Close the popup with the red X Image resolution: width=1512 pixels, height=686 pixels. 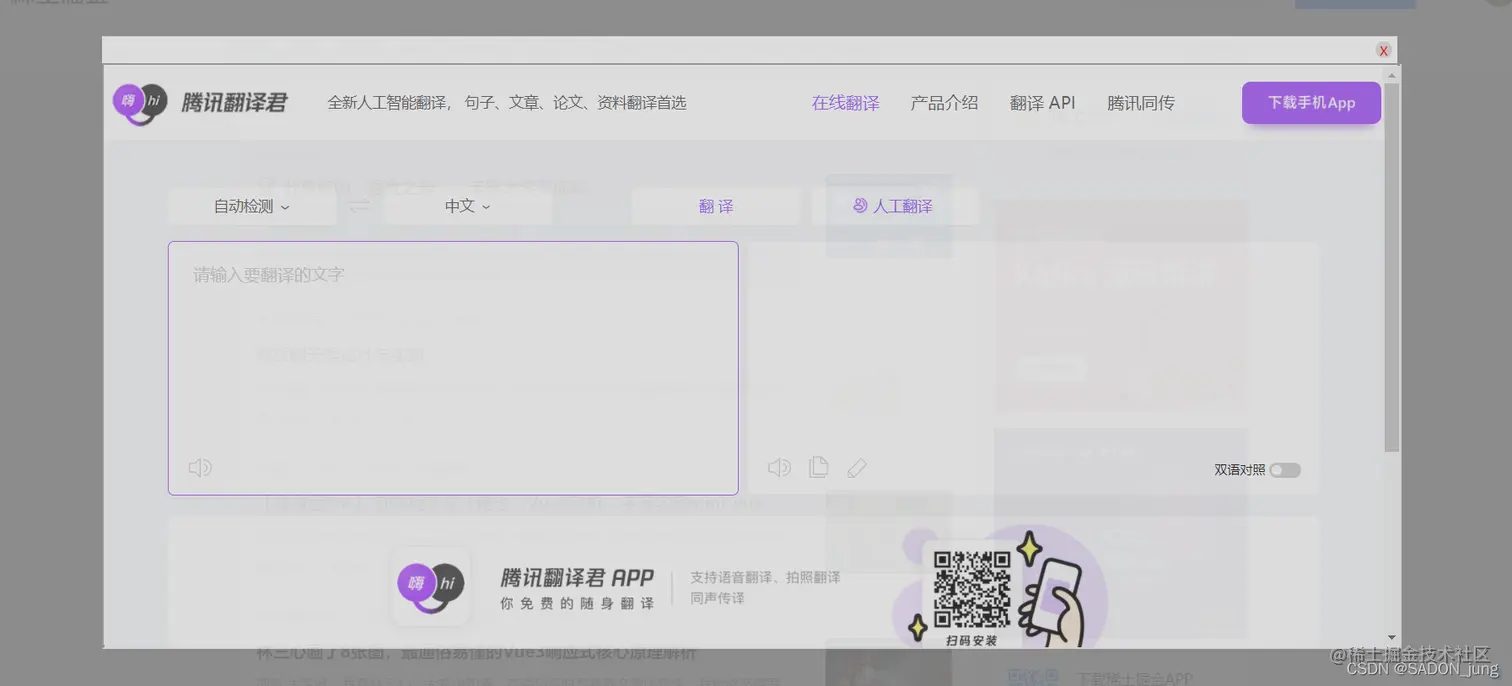[x=1384, y=50]
